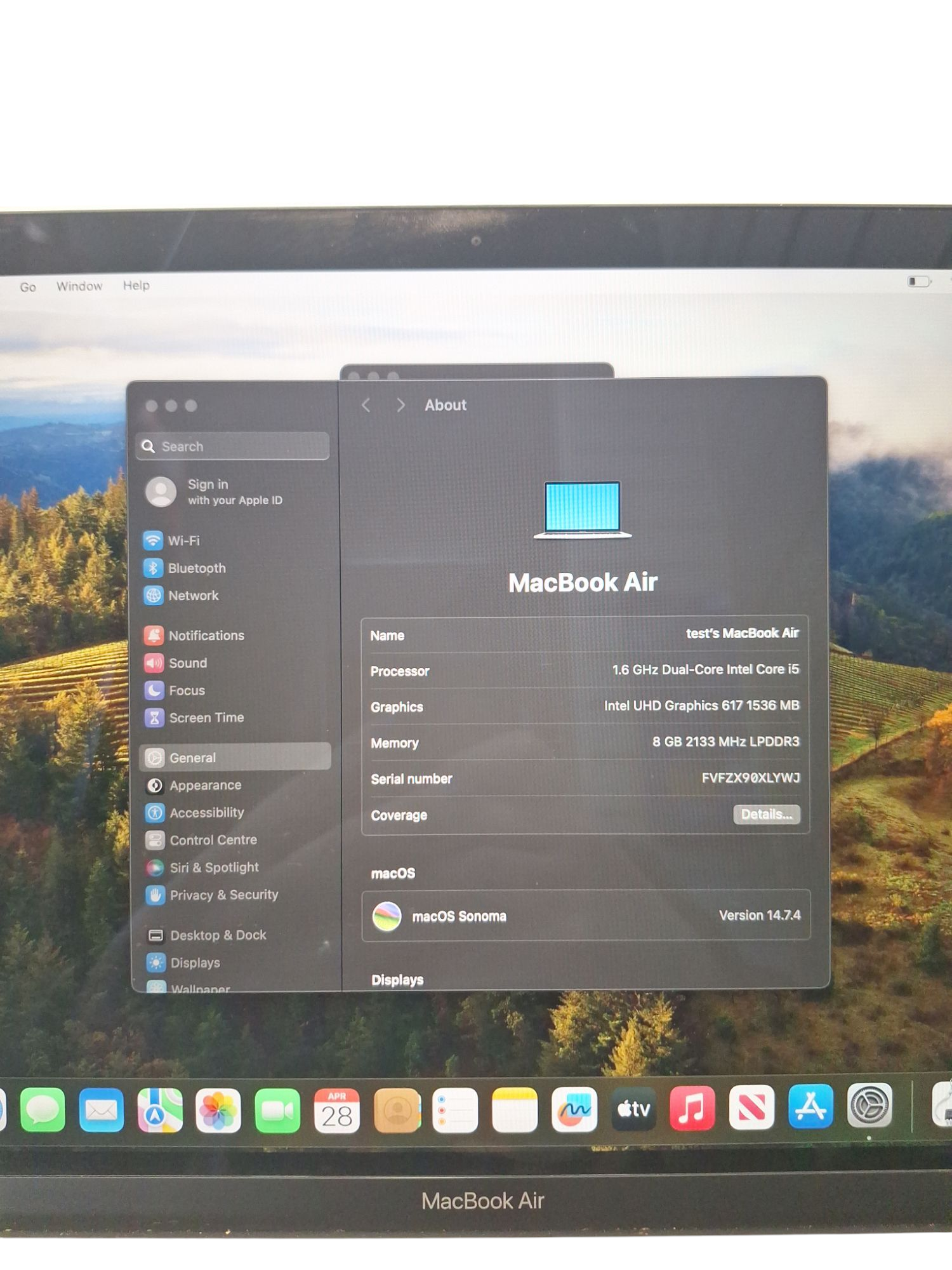
Task: Launch Reminders from the Dock
Action: (455, 1110)
